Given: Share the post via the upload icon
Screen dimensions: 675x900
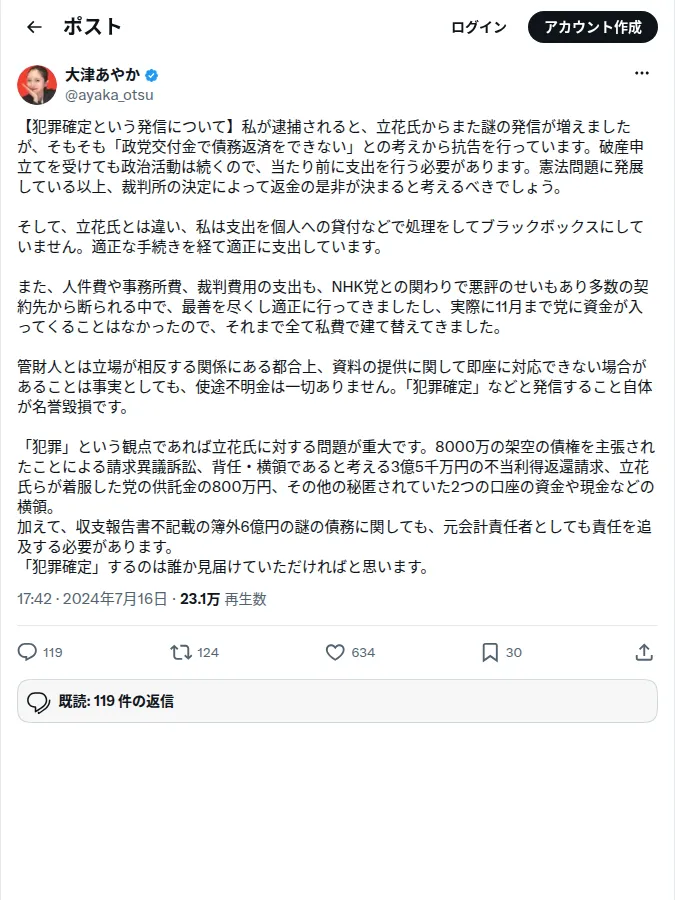Looking at the screenshot, I should click(x=644, y=652).
